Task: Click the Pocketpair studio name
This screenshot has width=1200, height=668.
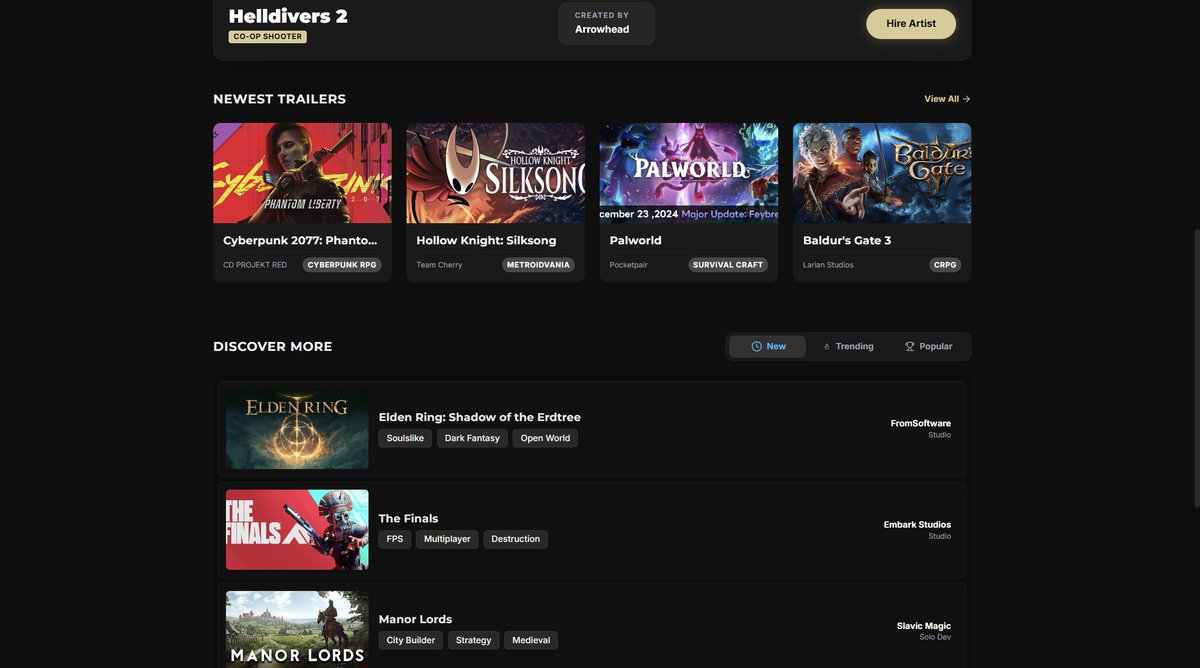Action: pos(629,265)
